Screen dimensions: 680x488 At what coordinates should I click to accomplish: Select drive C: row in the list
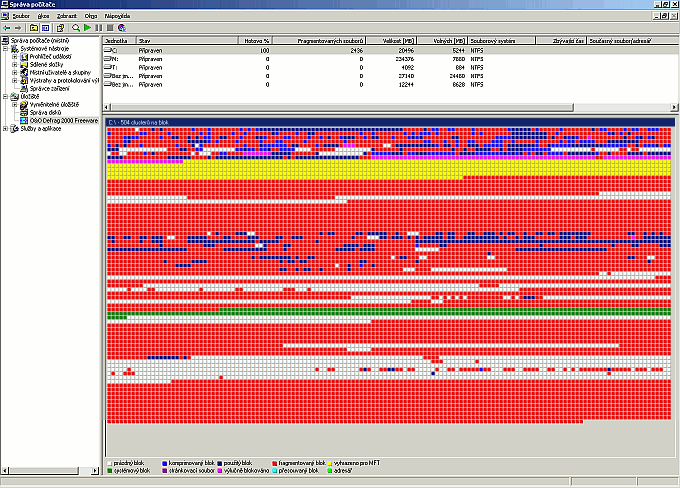[113, 49]
